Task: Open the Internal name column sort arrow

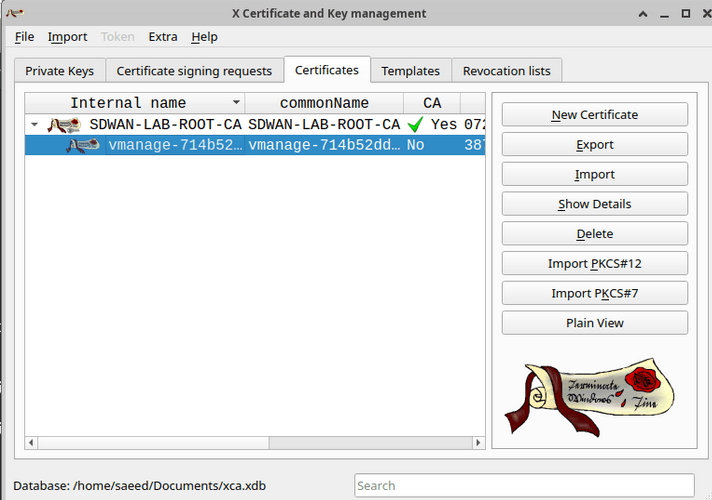Action: [x=236, y=103]
